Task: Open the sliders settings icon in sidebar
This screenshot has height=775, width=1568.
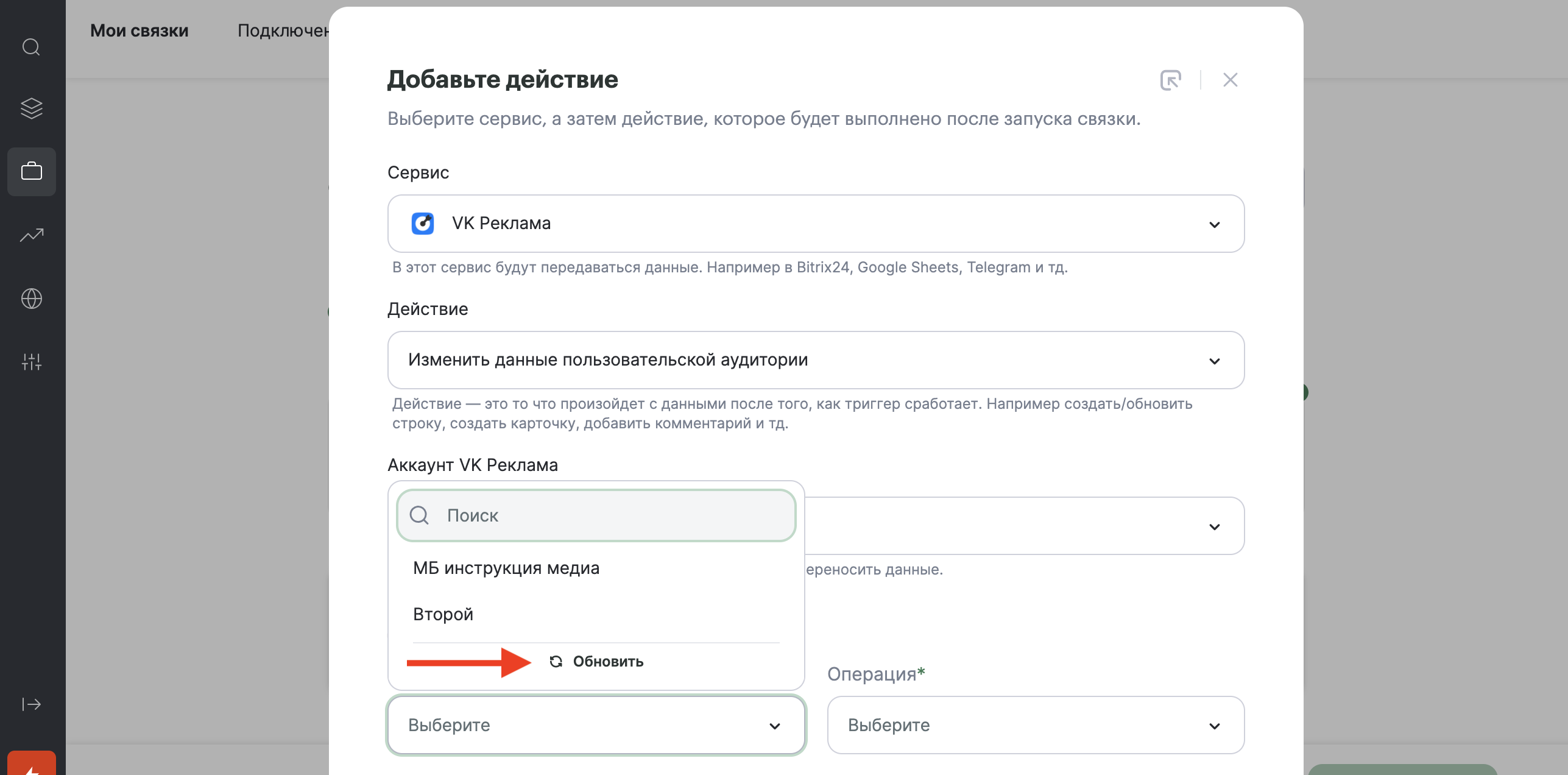Action: coord(32,362)
